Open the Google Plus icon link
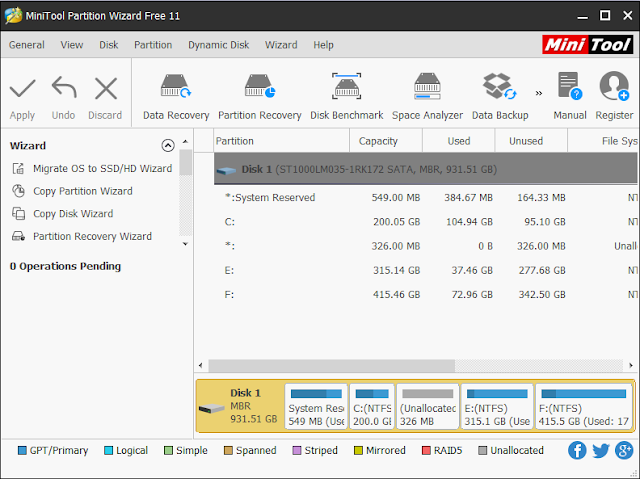 coord(624,450)
